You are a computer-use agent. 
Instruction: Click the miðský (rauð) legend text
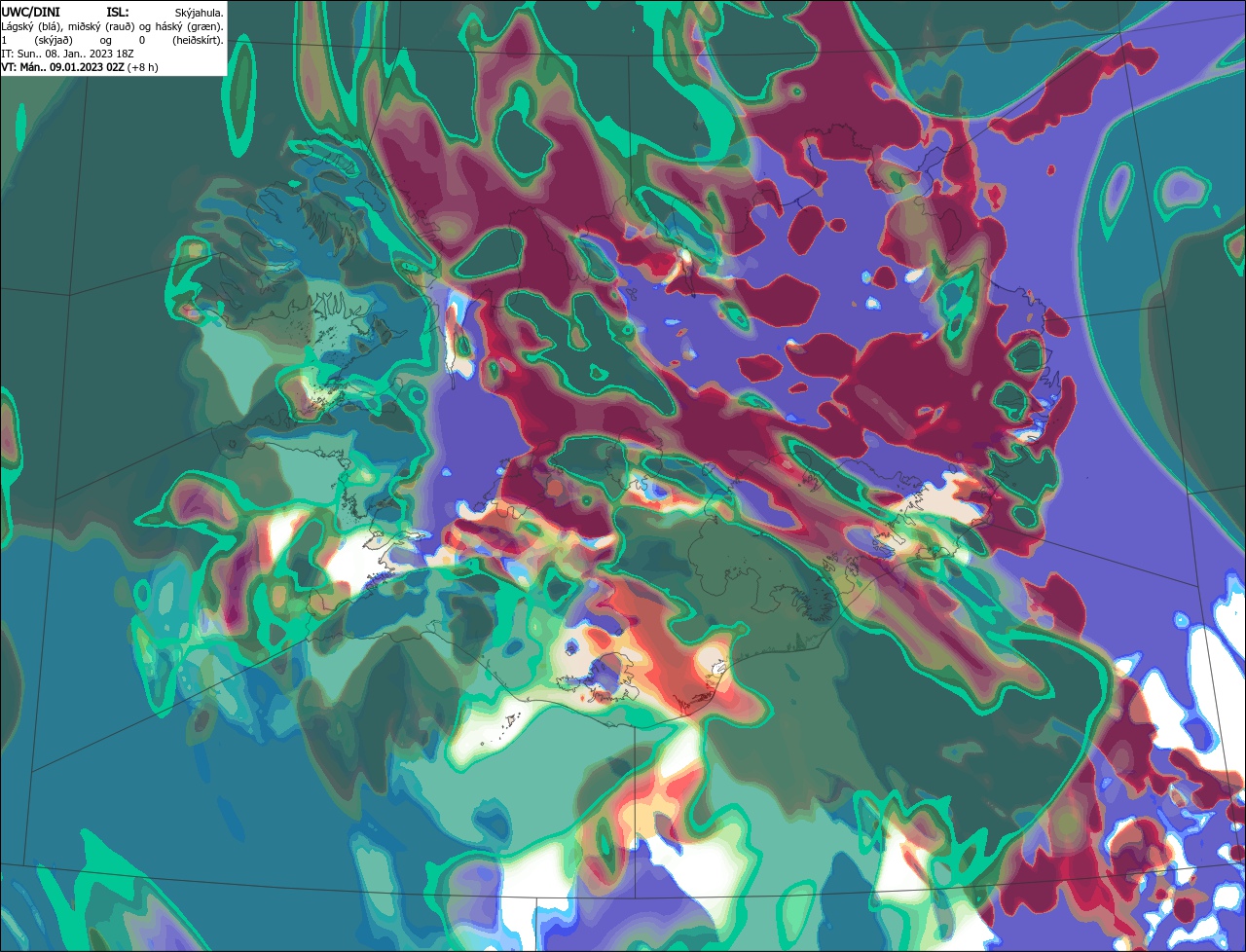[x=103, y=26]
